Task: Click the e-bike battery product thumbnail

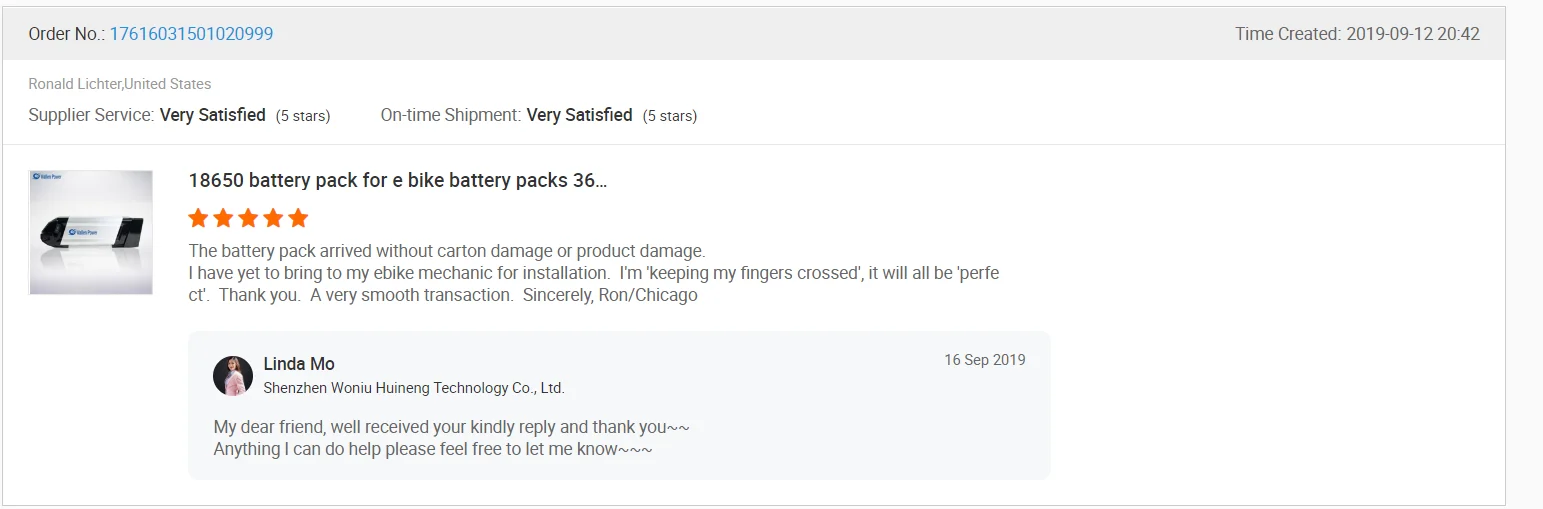Action: click(91, 233)
